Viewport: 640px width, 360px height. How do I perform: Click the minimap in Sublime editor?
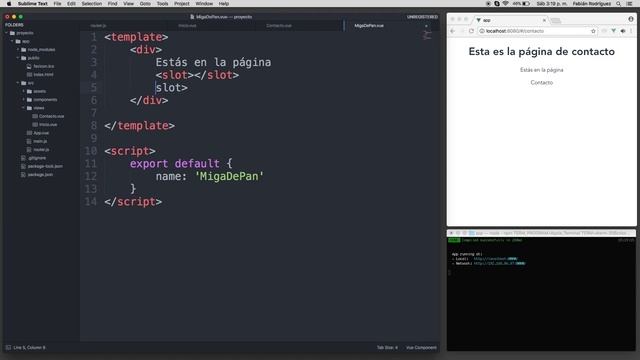[427, 36]
